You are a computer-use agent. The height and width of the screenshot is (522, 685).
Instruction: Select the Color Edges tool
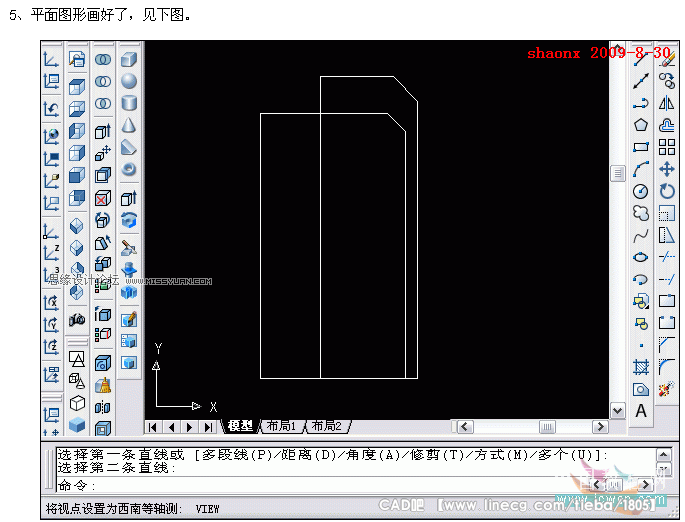pos(103,335)
